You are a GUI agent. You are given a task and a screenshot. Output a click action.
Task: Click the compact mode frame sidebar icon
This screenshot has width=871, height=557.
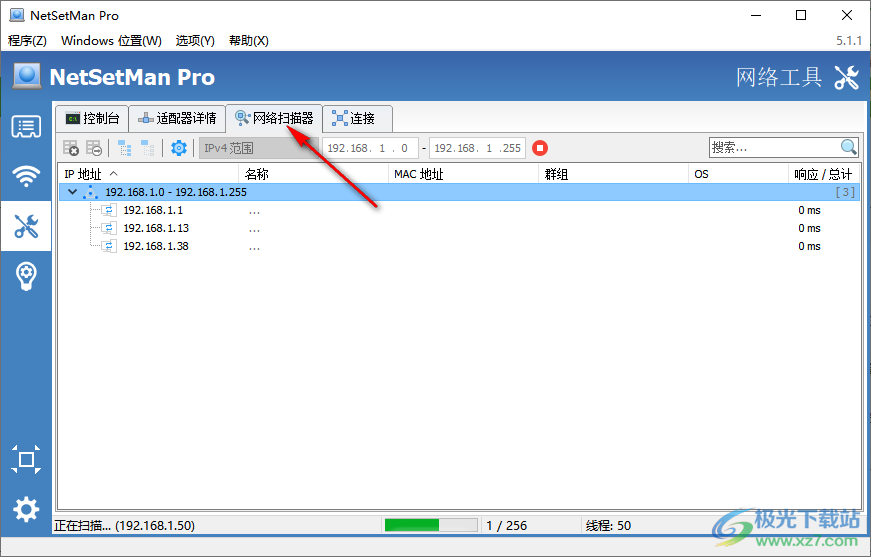click(x=26, y=459)
